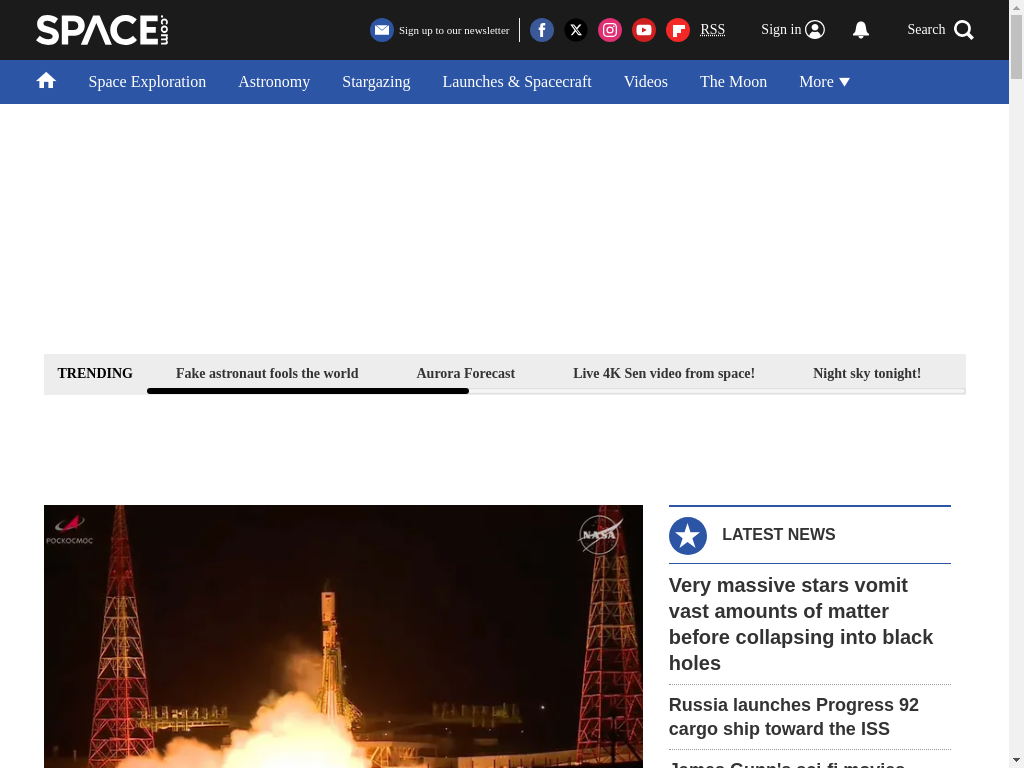Viewport: 1024px width, 768px height.
Task: Click the search magnifying glass icon
Action: click(x=963, y=30)
